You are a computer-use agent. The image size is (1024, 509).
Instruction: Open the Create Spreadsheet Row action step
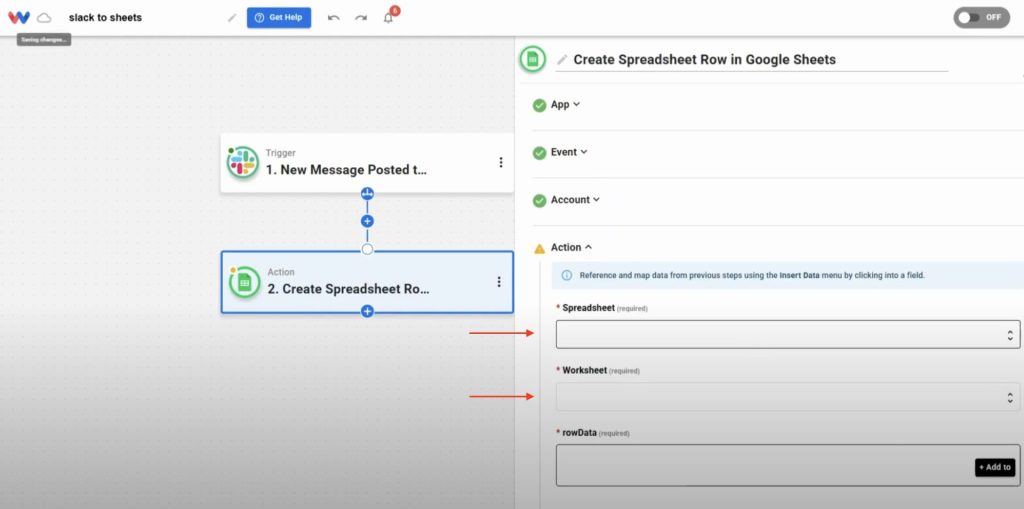[367, 282]
